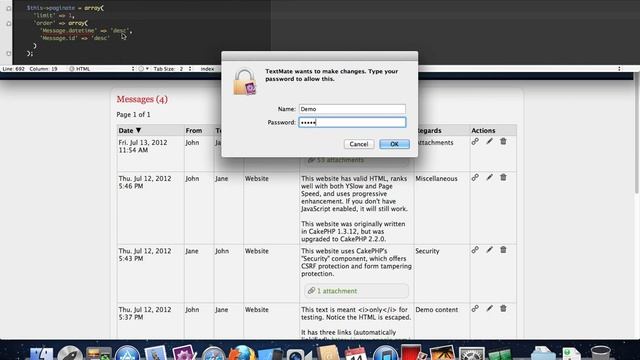Toggle fold marker beside closing ); line

click(x=9, y=53)
